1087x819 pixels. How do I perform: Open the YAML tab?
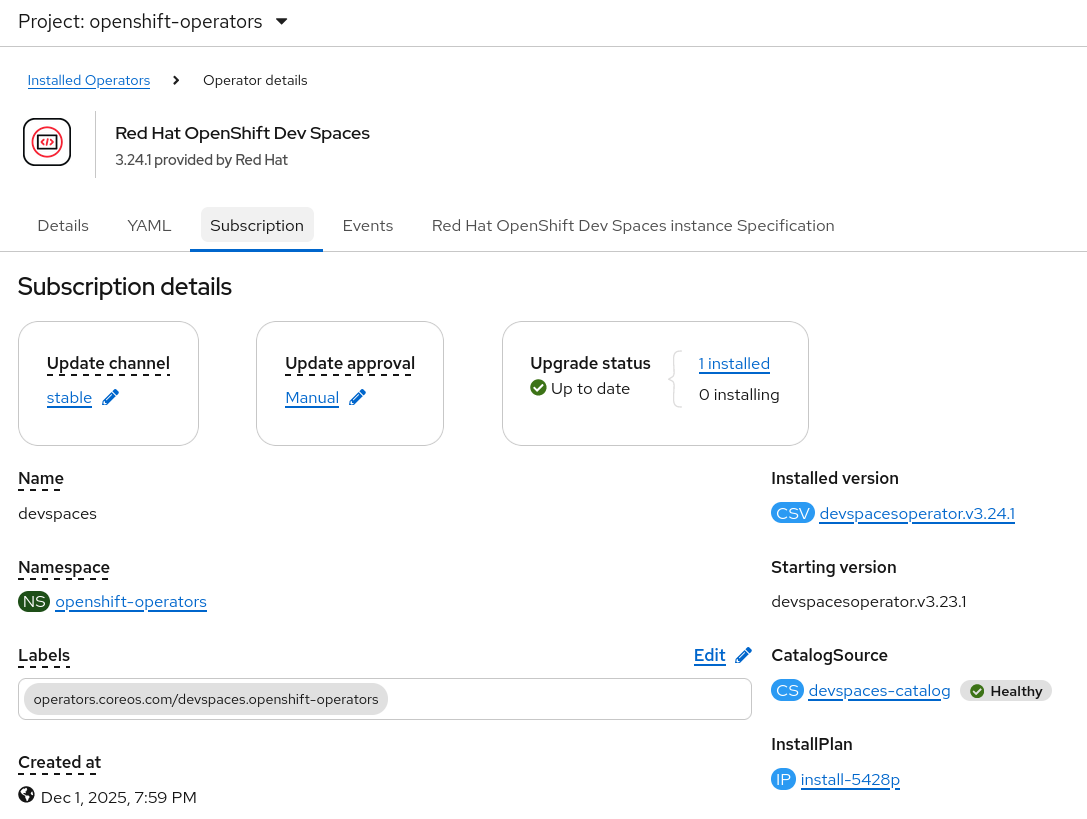pyautogui.click(x=149, y=226)
